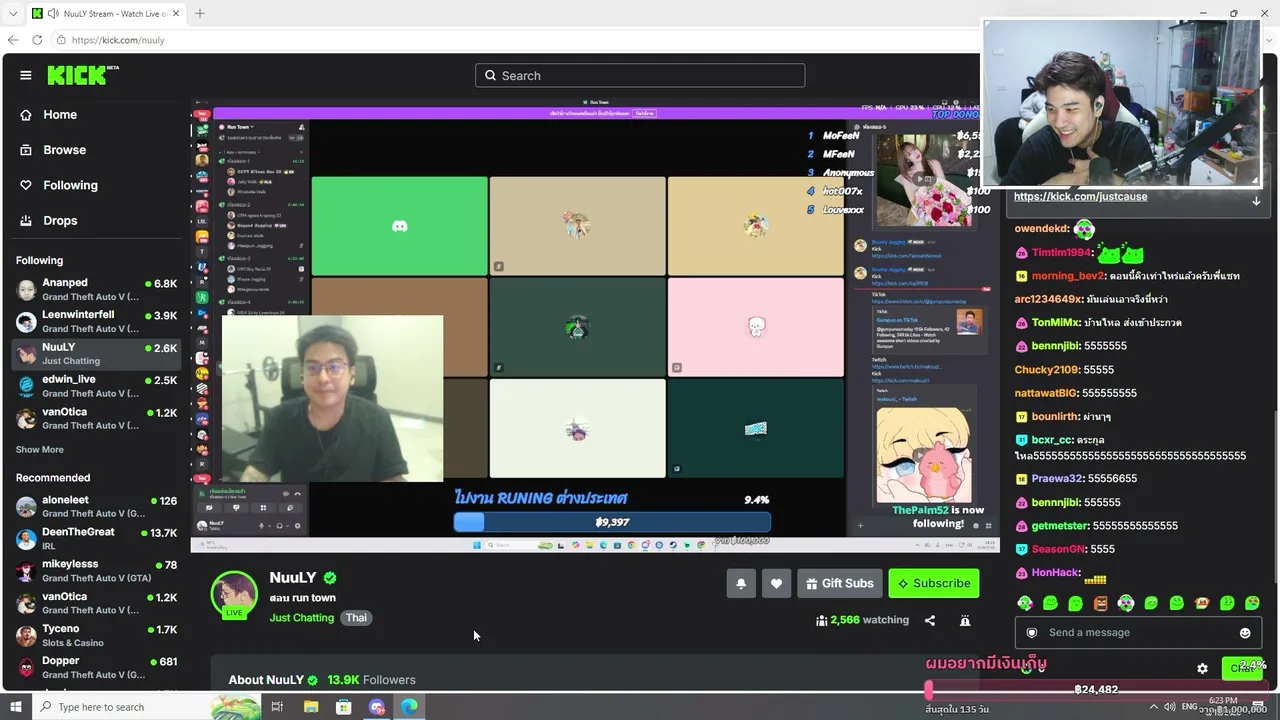Image resolution: width=1280 pixels, height=720 pixels.
Task: Close the NuuLY Stream browser tab
Action: point(174,14)
